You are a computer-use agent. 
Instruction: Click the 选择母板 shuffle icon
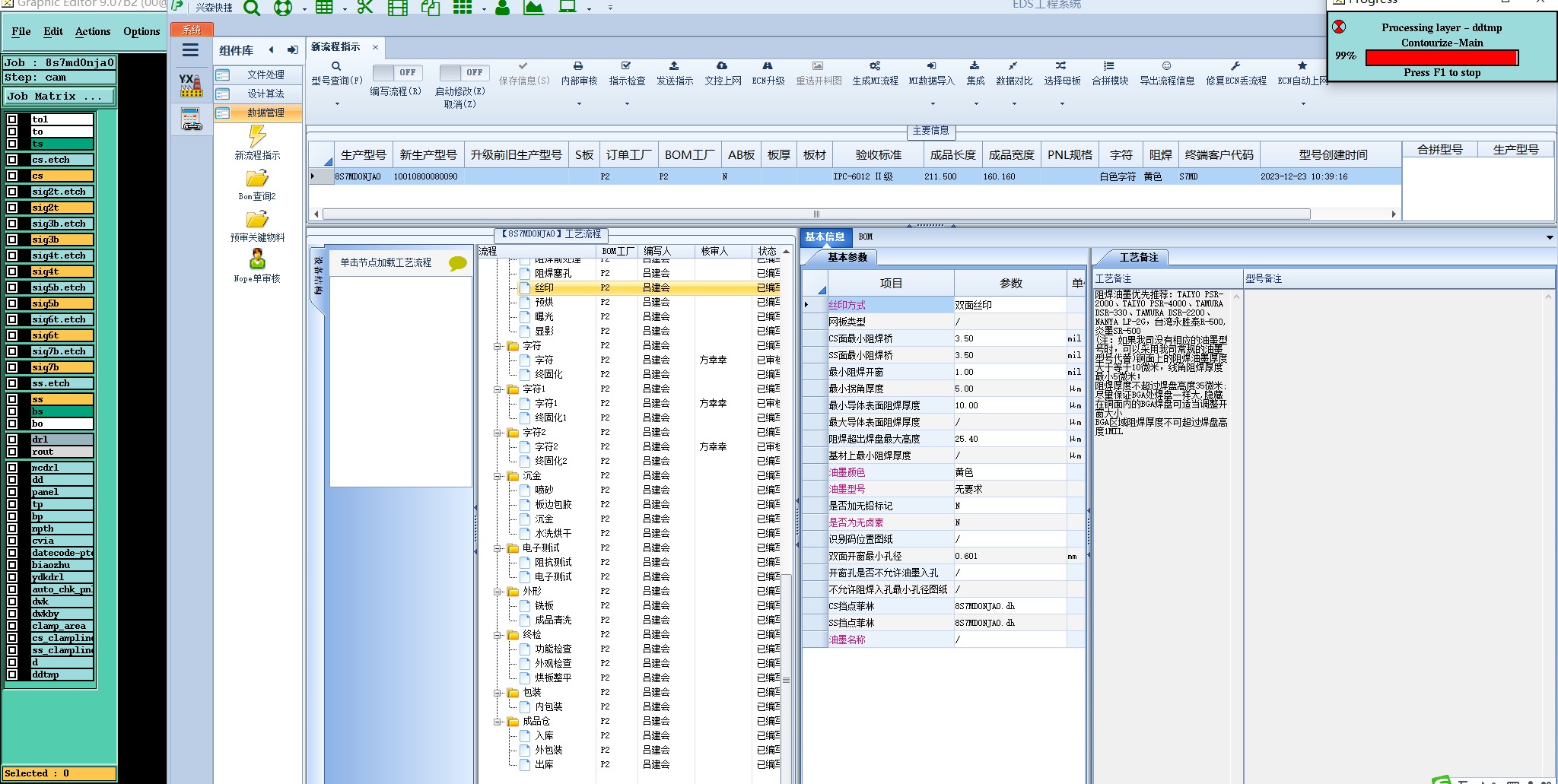(x=1061, y=66)
